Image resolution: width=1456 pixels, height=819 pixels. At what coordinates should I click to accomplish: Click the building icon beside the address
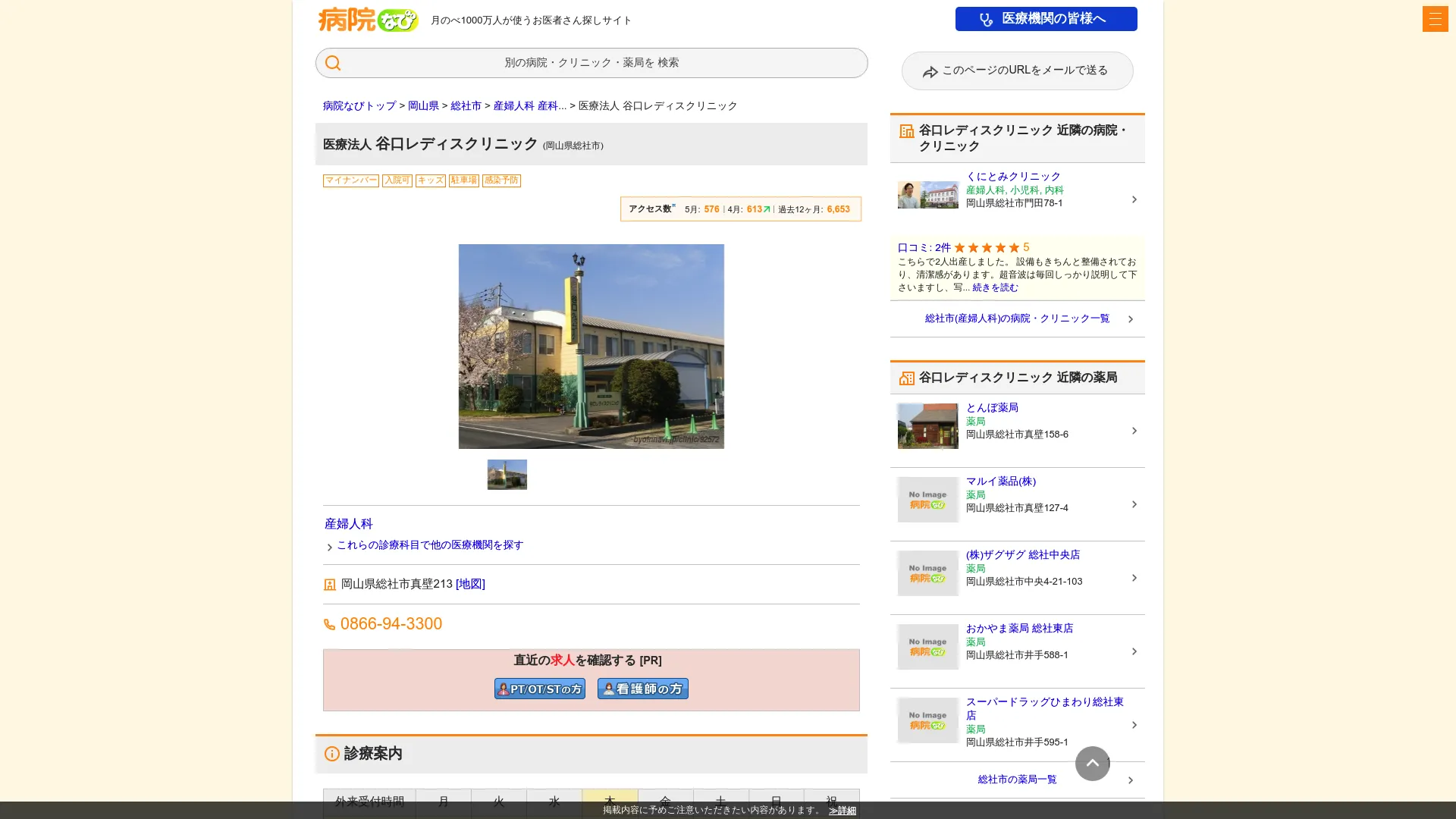(x=329, y=585)
